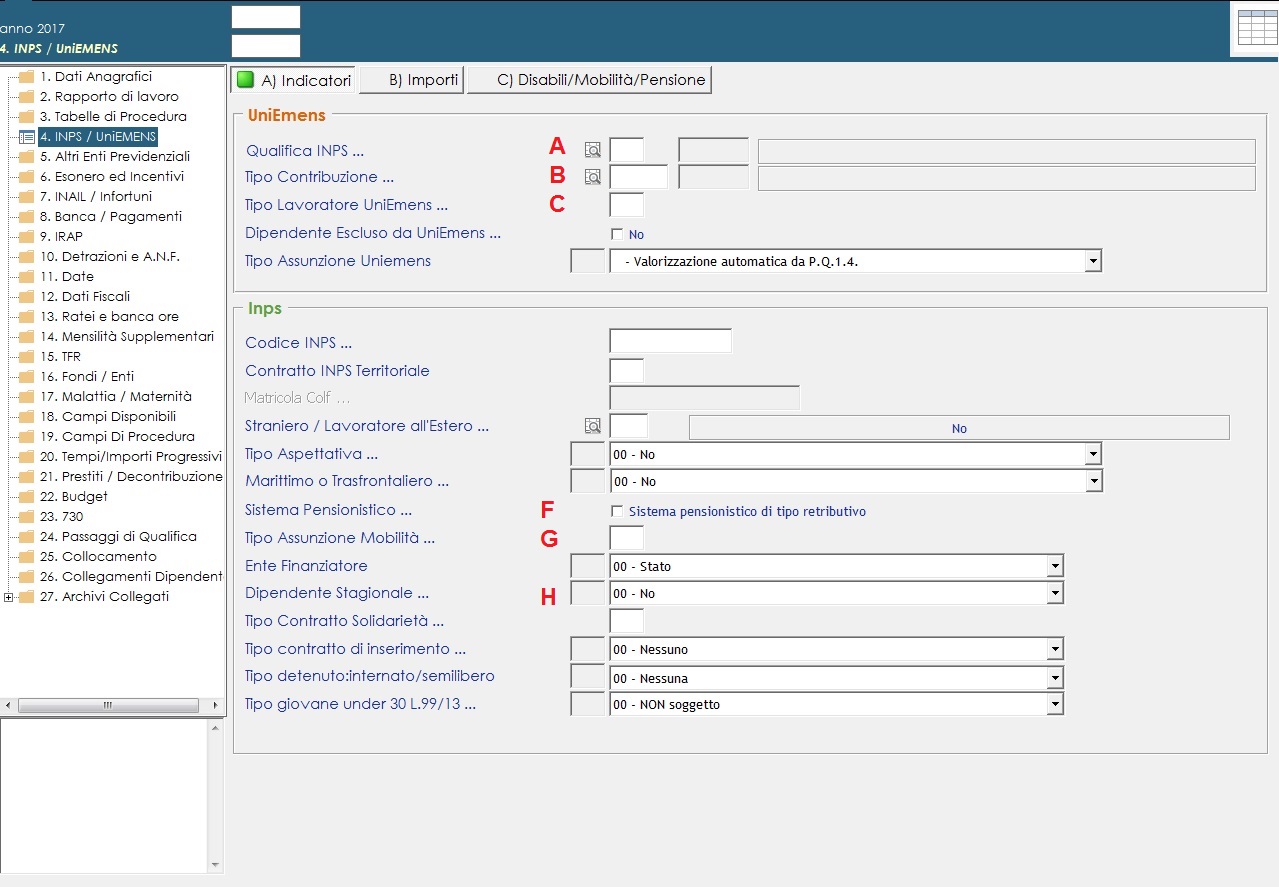Switch to the B) Importi tab

(412, 80)
